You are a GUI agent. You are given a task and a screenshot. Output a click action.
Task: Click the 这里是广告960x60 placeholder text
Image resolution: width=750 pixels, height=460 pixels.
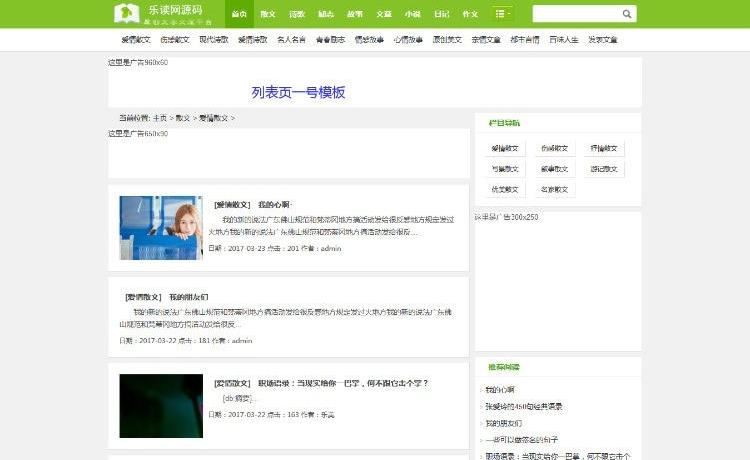pyautogui.click(x=138, y=63)
